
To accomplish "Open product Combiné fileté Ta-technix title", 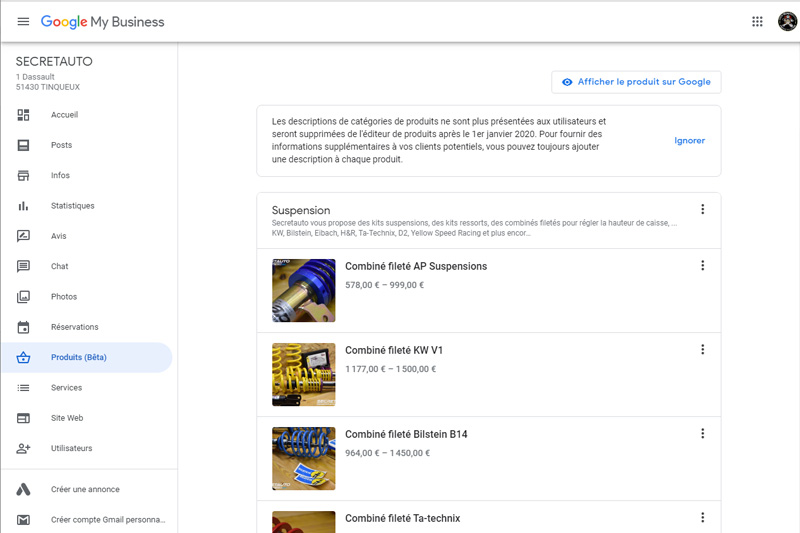I will (403, 518).
